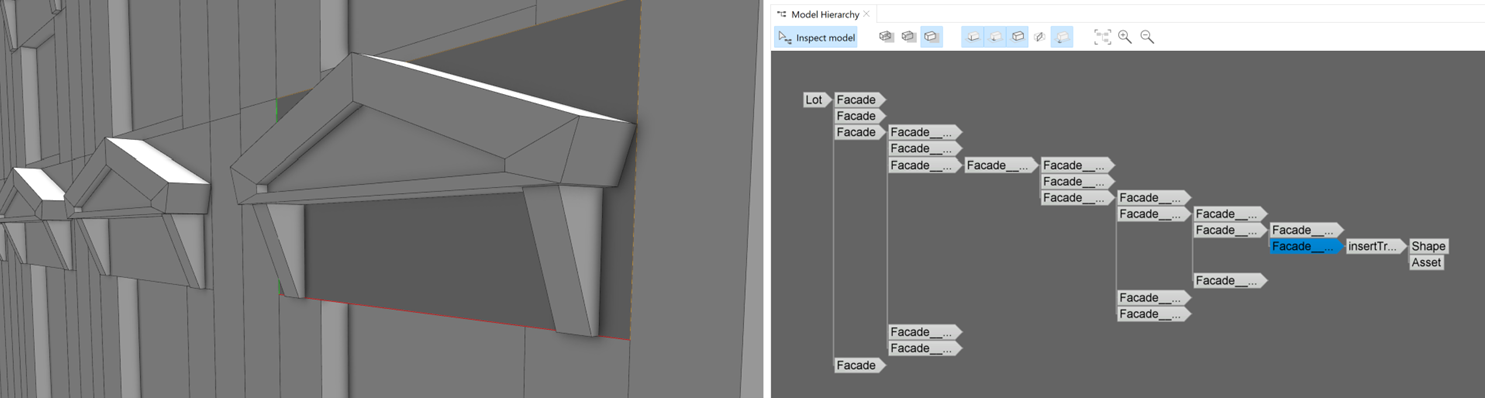Close the Model Hierarchy tab
The height and width of the screenshot is (398, 1485).
point(867,14)
